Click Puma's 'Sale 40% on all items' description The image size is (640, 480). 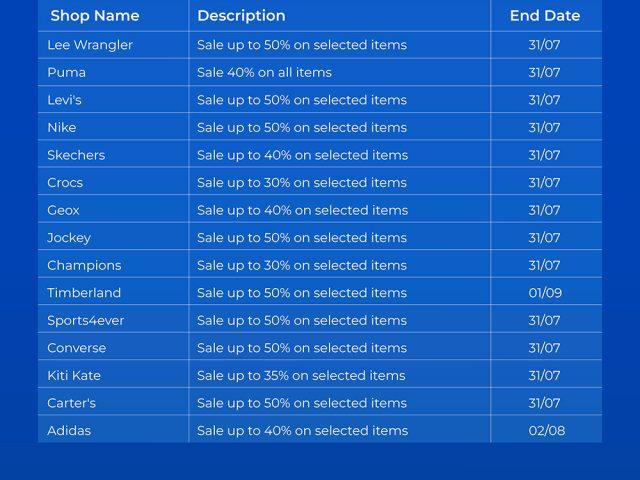[x=264, y=73]
